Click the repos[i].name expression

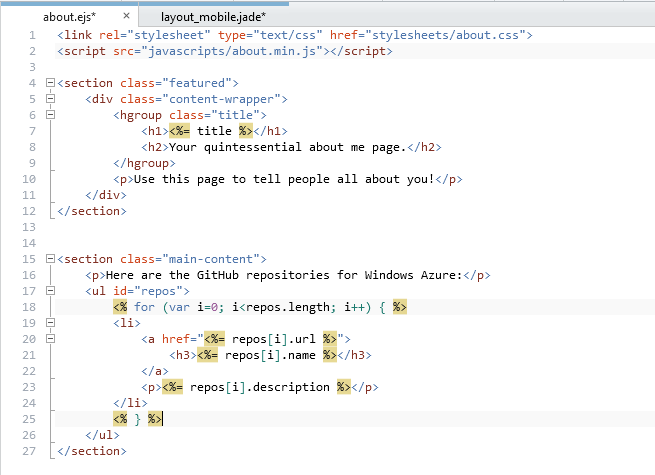tap(270, 355)
